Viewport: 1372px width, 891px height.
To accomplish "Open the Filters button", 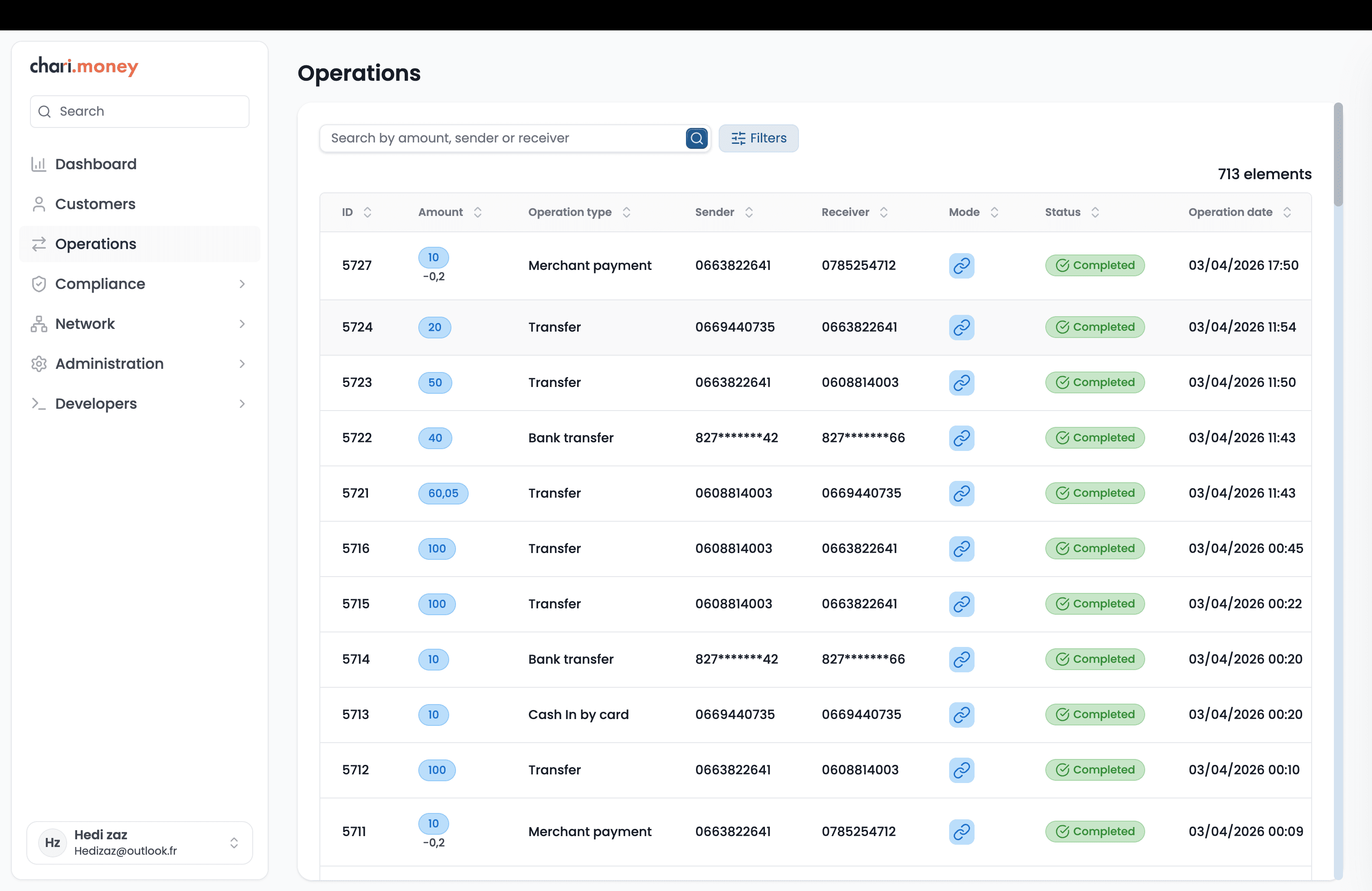I will click(758, 138).
